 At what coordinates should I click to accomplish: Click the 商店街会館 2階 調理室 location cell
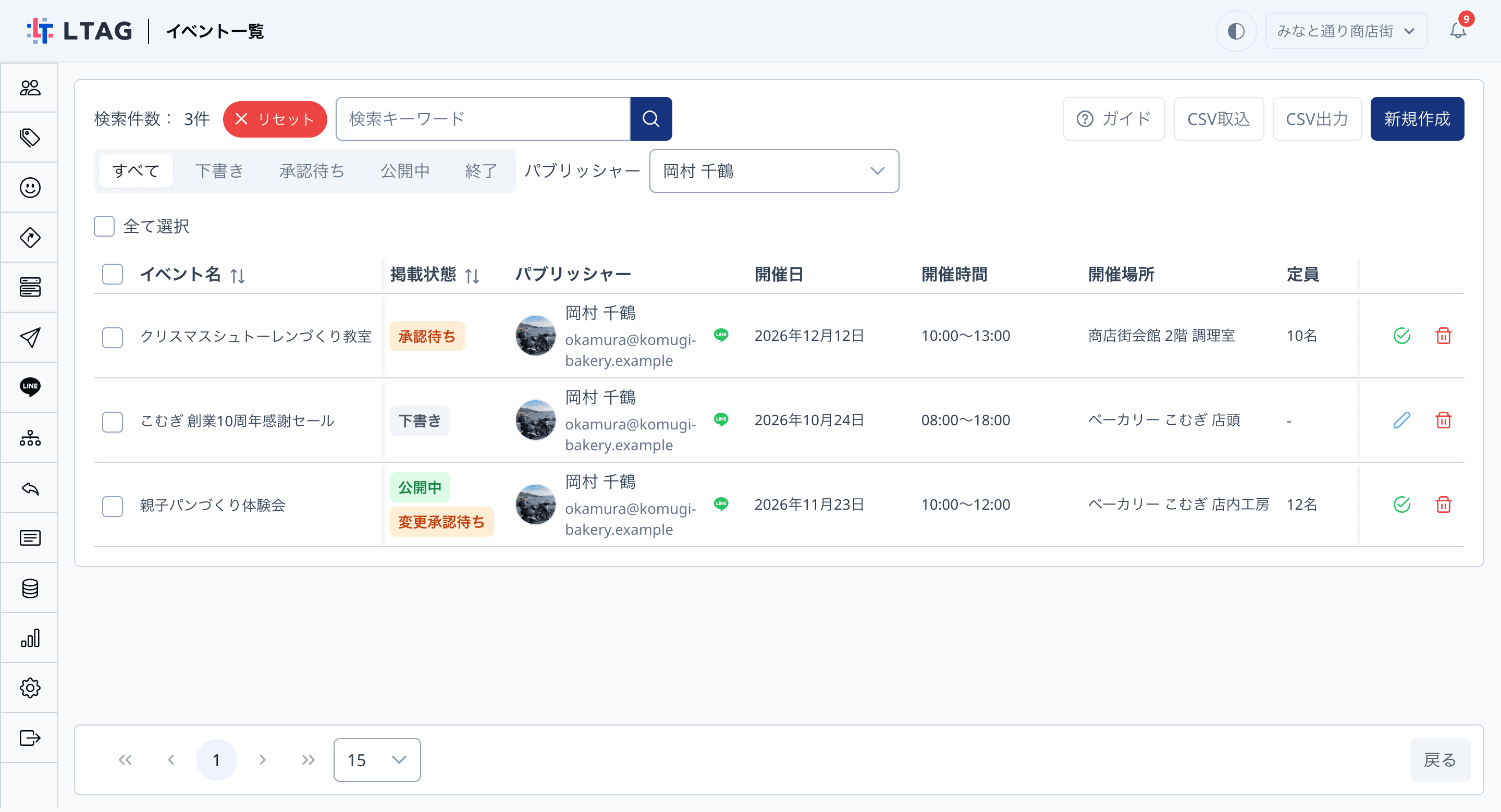[x=1161, y=336]
